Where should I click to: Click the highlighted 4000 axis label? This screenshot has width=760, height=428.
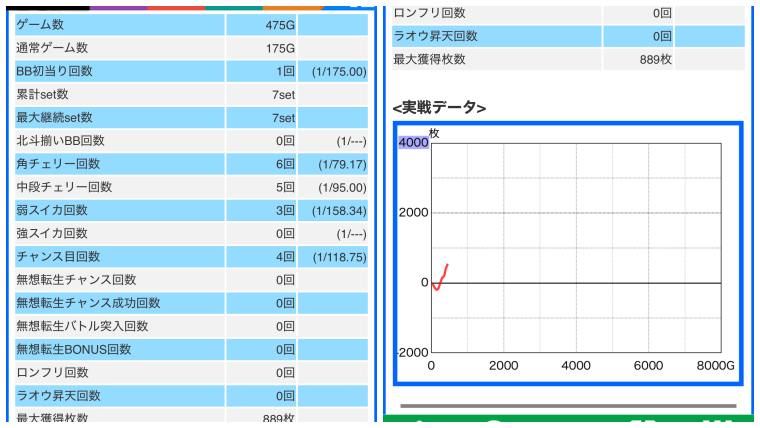413,142
